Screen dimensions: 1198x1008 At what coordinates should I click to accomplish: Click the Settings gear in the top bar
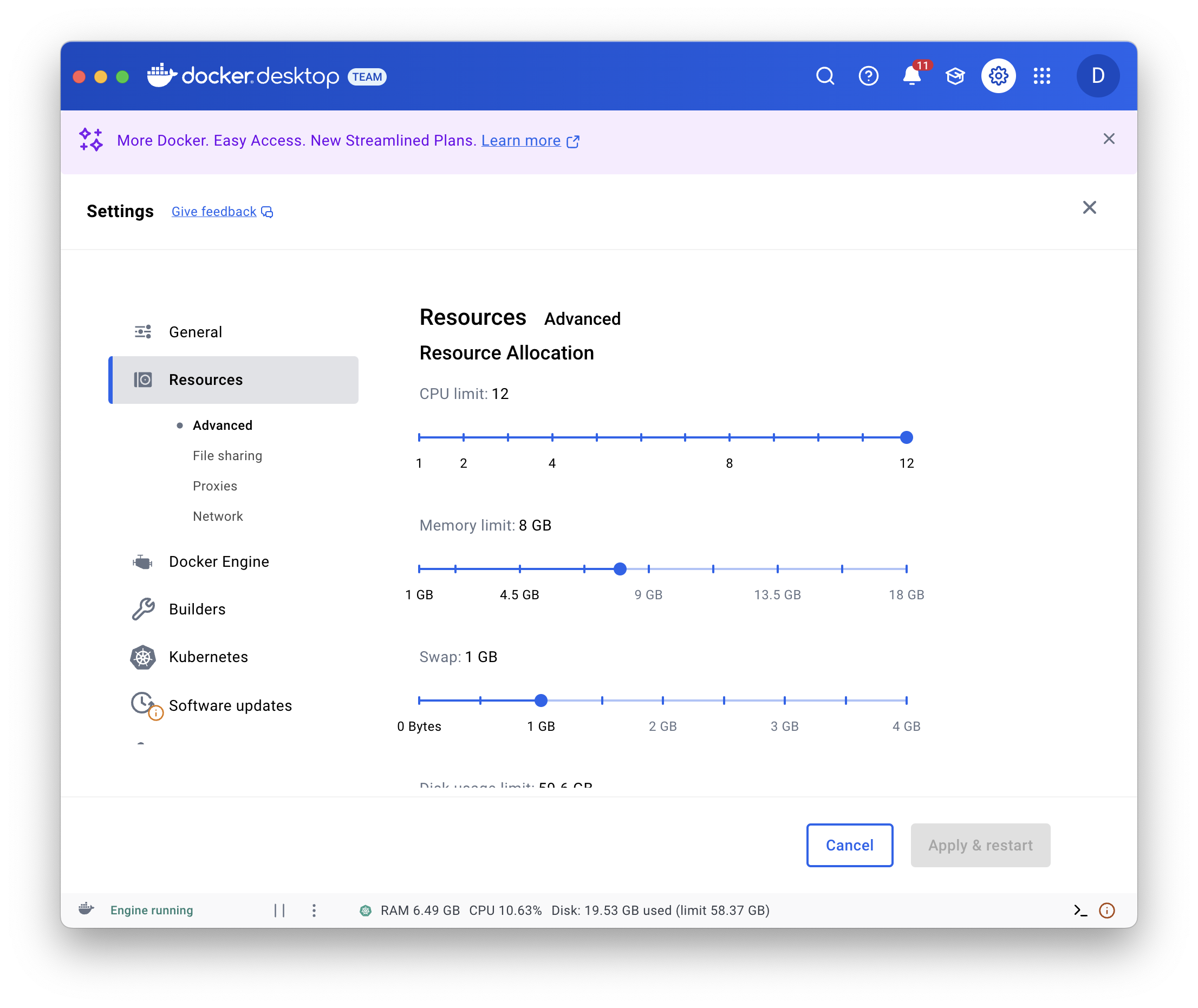(x=998, y=75)
